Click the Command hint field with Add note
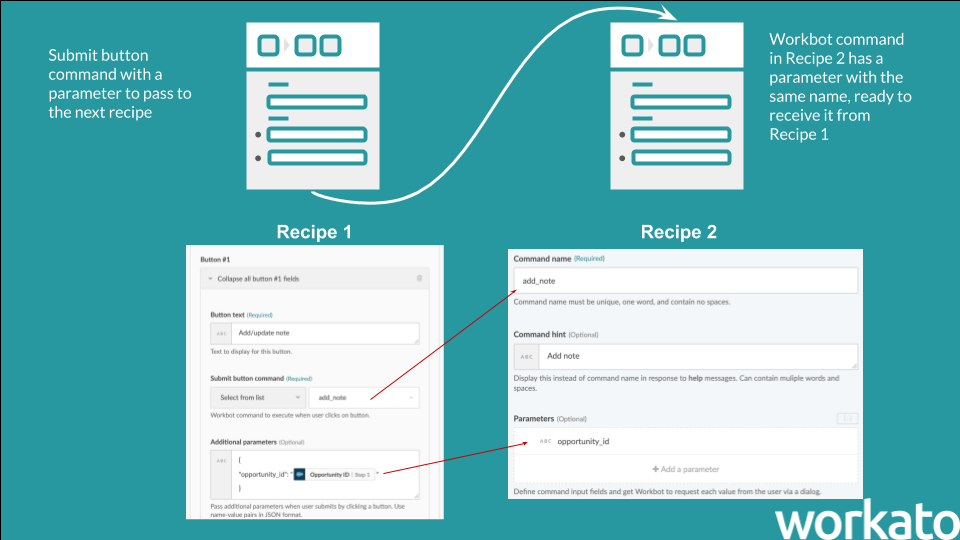This screenshot has width=960, height=540. click(698, 356)
